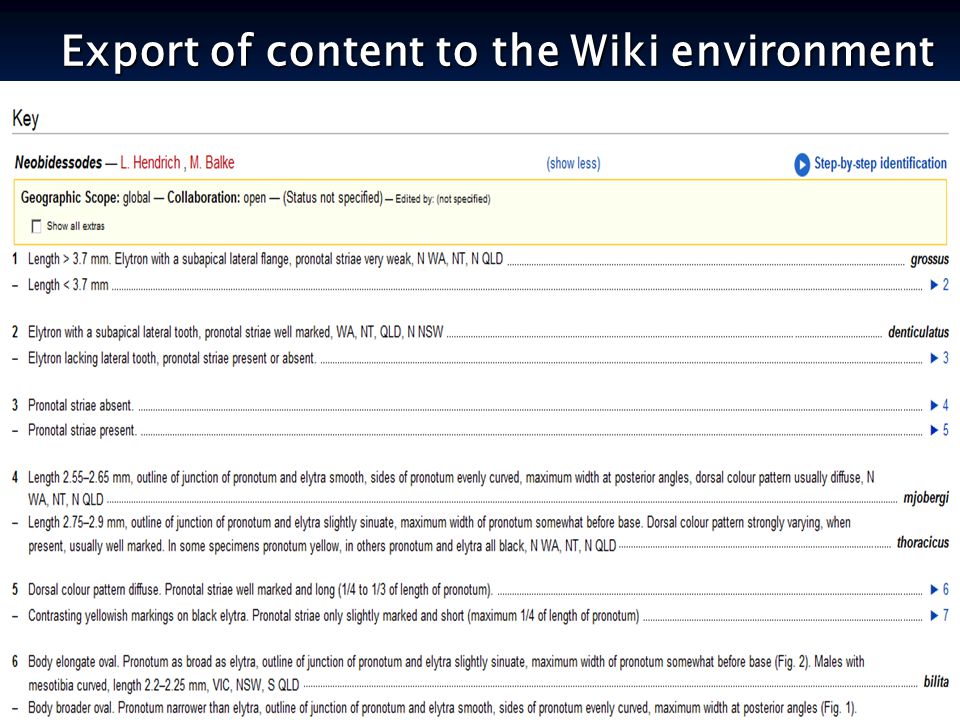The image size is (960, 720).
Task: Follow the arrow leading to couplet 6
Action: tap(939, 590)
